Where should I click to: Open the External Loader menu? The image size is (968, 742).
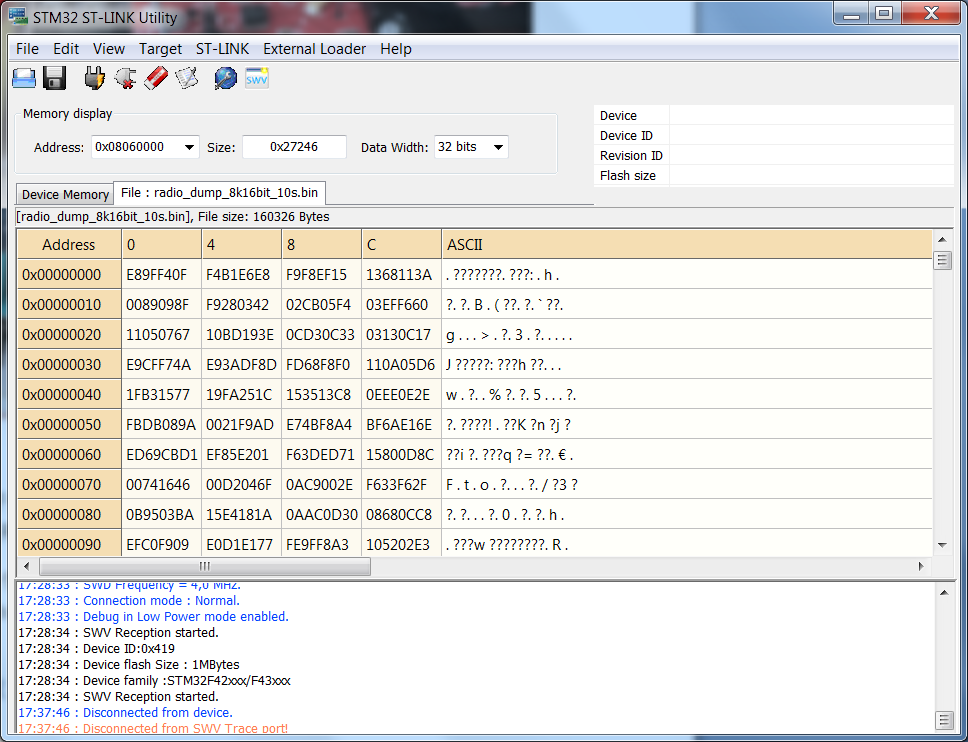pos(314,49)
